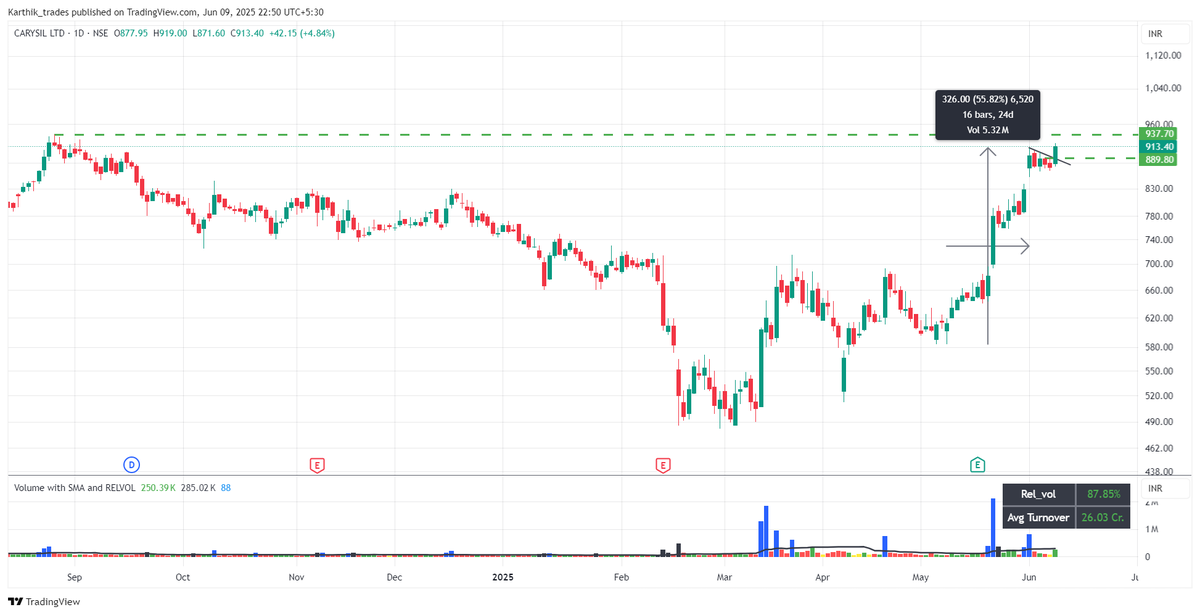
Task: Click the 2M volume axis label
Action: tap(1152, 501)
